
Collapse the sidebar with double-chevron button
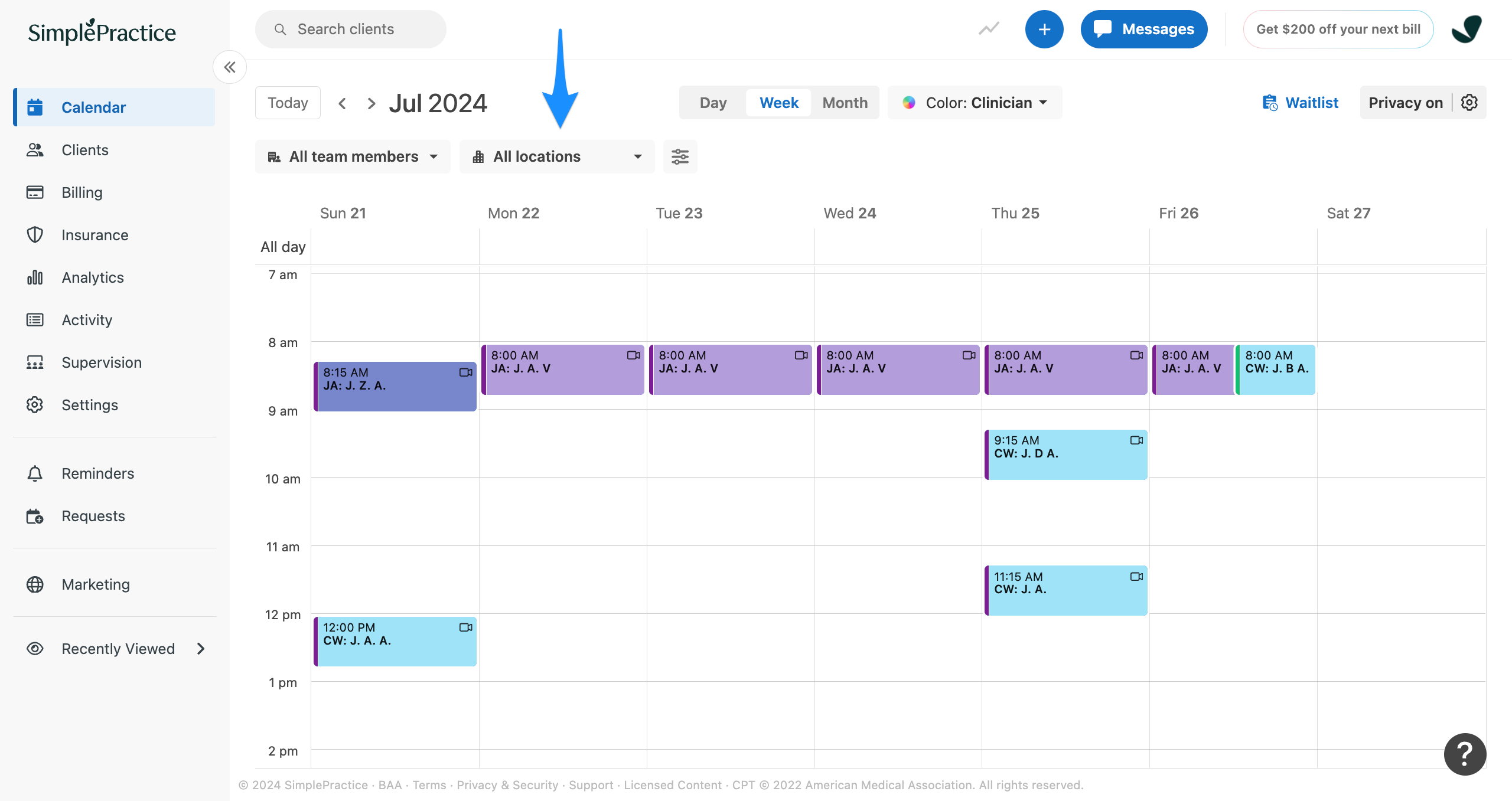230,67
